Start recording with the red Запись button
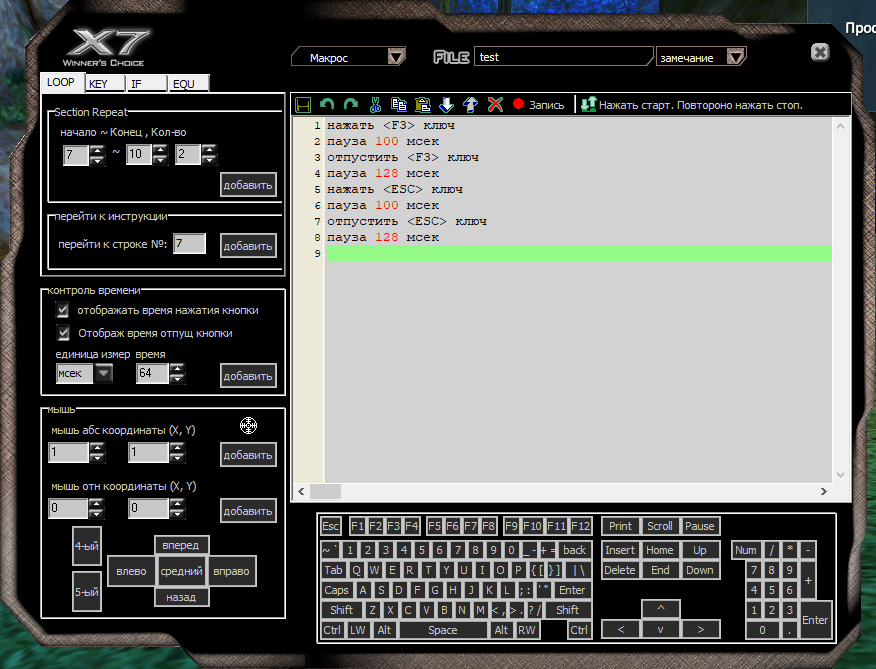This screenshot has width=876, height=669. click(538, 104)
